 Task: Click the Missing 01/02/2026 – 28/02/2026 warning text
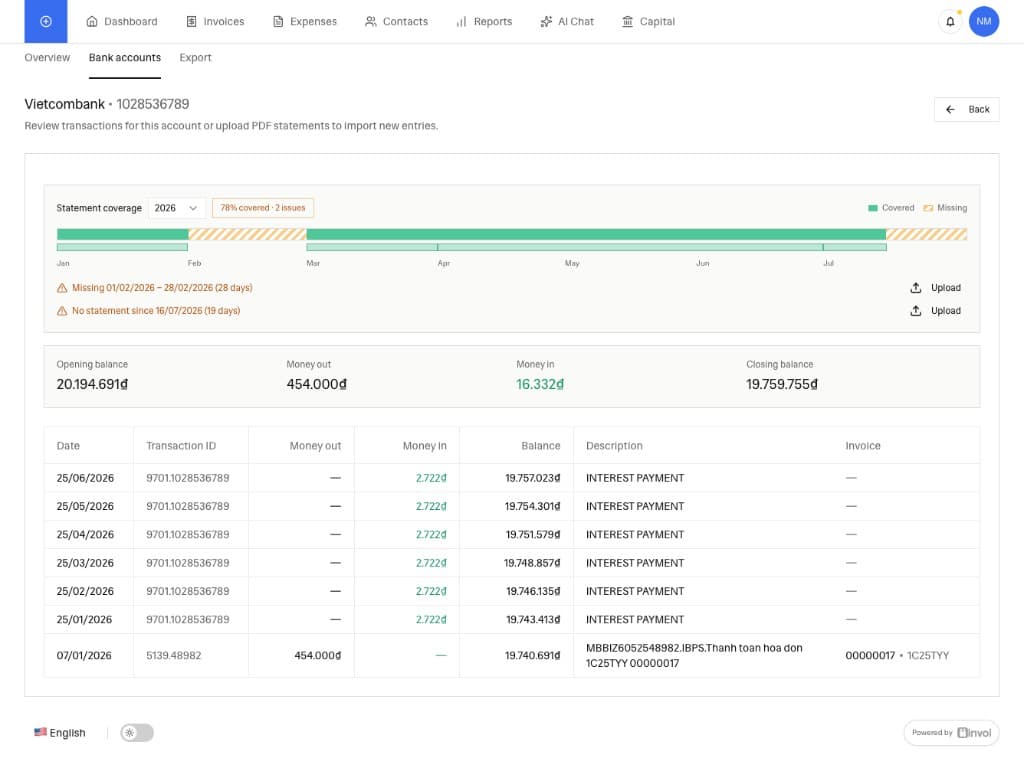coord(162,288)
